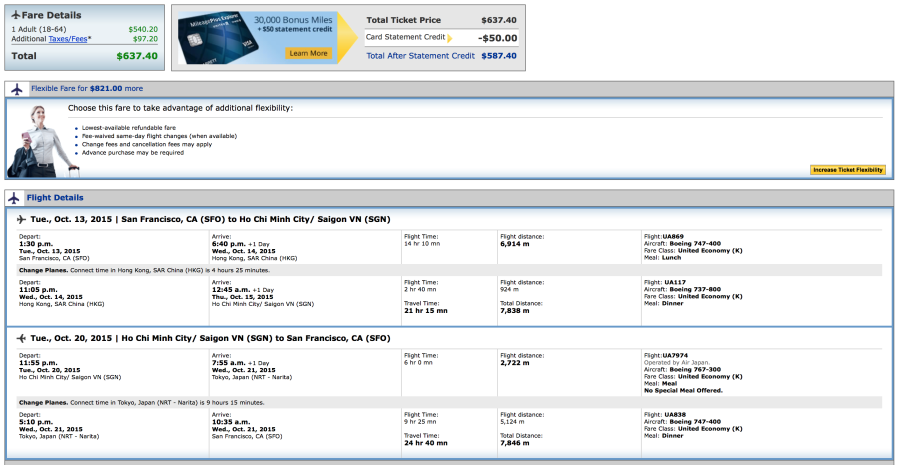900x465 pixels.
Task: Click the Boeing 767-300 aircraft text
Action: coord(695,370)
